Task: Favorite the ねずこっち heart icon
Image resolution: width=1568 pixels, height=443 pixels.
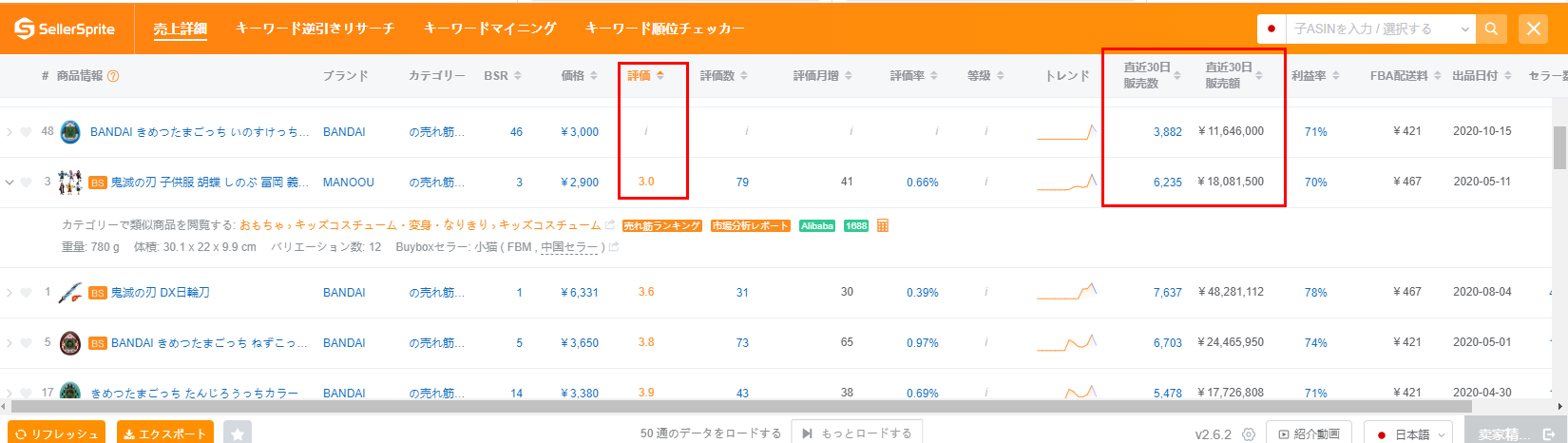Action: (27, 343)
